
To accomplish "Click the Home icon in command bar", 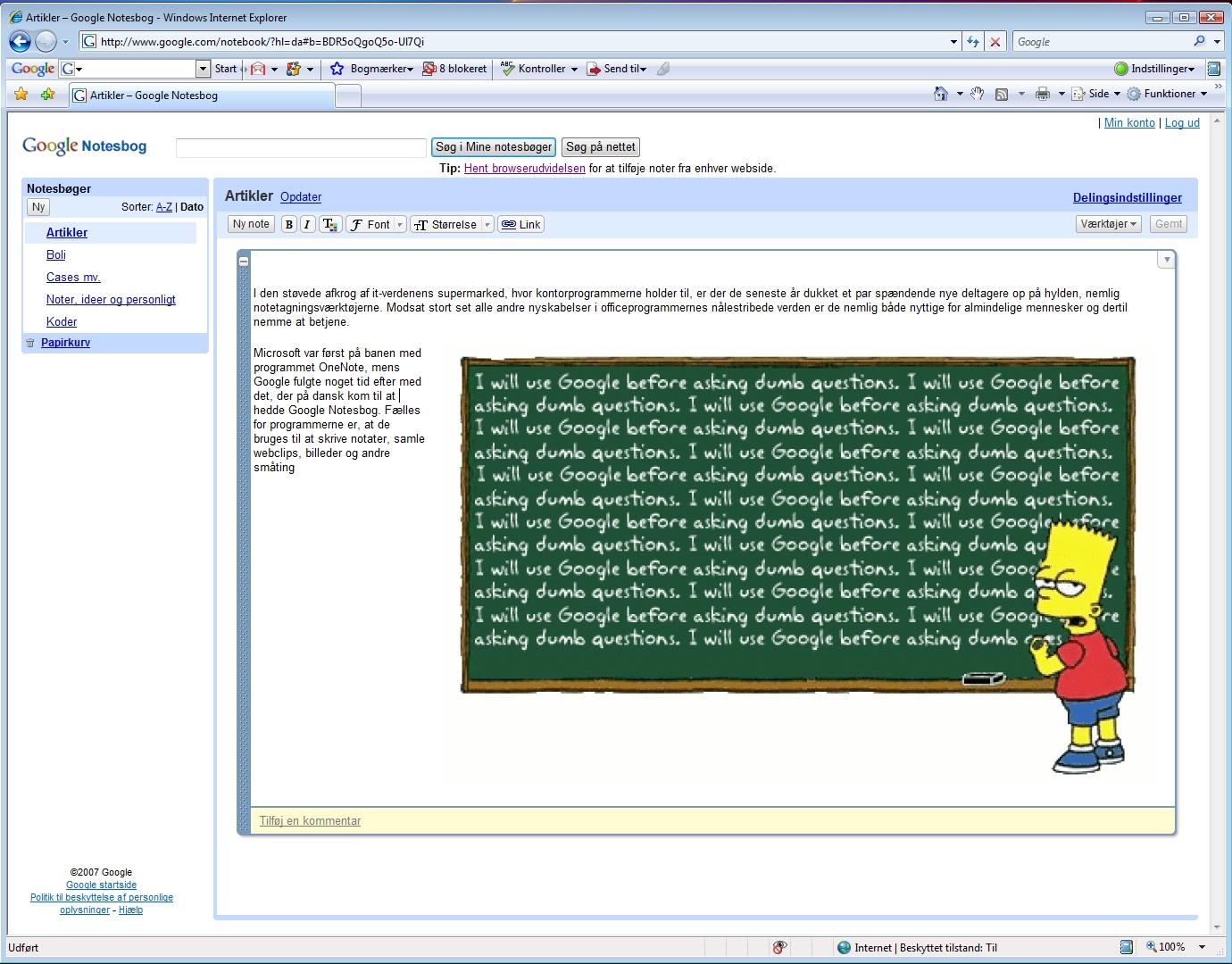I will (940, 94).
